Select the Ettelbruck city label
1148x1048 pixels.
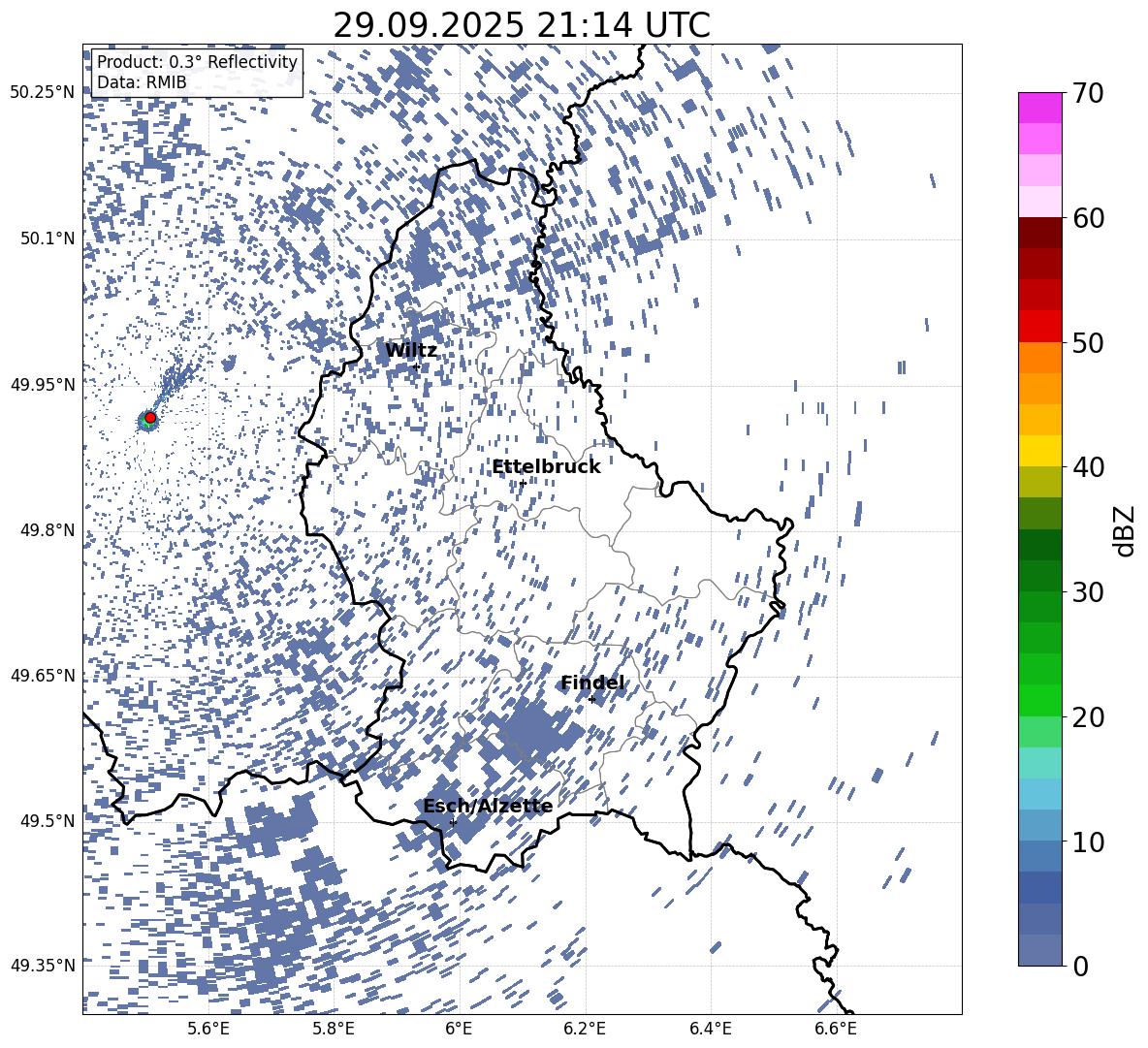click(546, 467)
